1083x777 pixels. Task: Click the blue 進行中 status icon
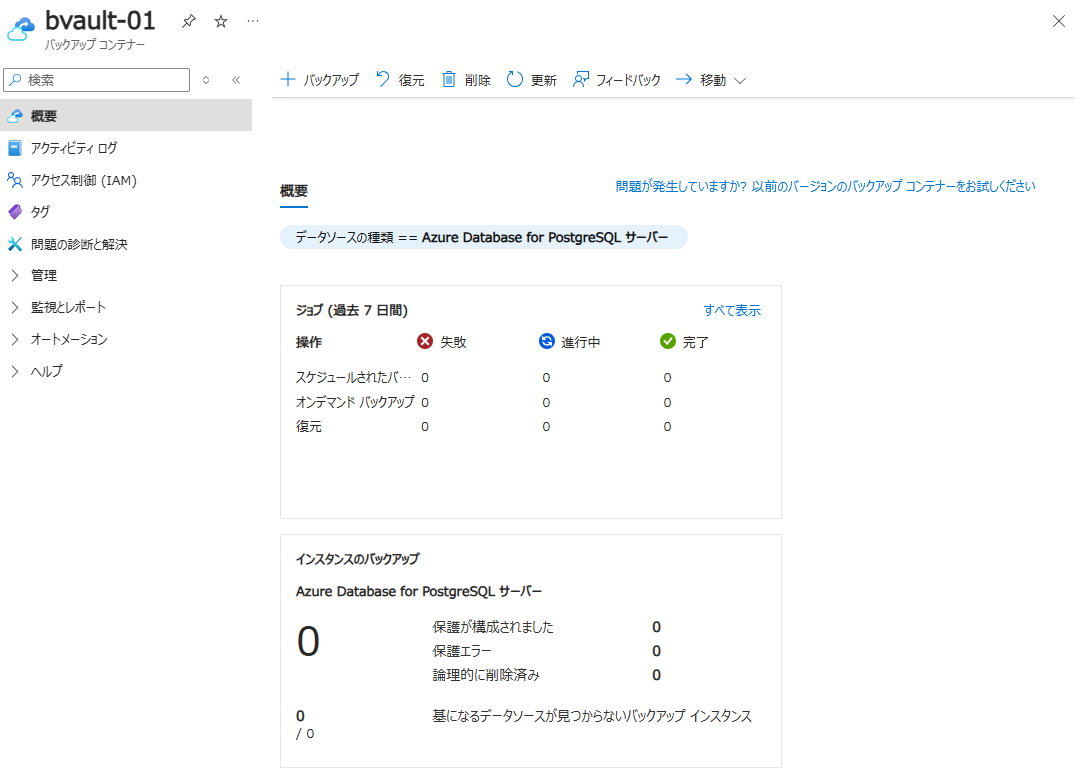tap(546, 341)
